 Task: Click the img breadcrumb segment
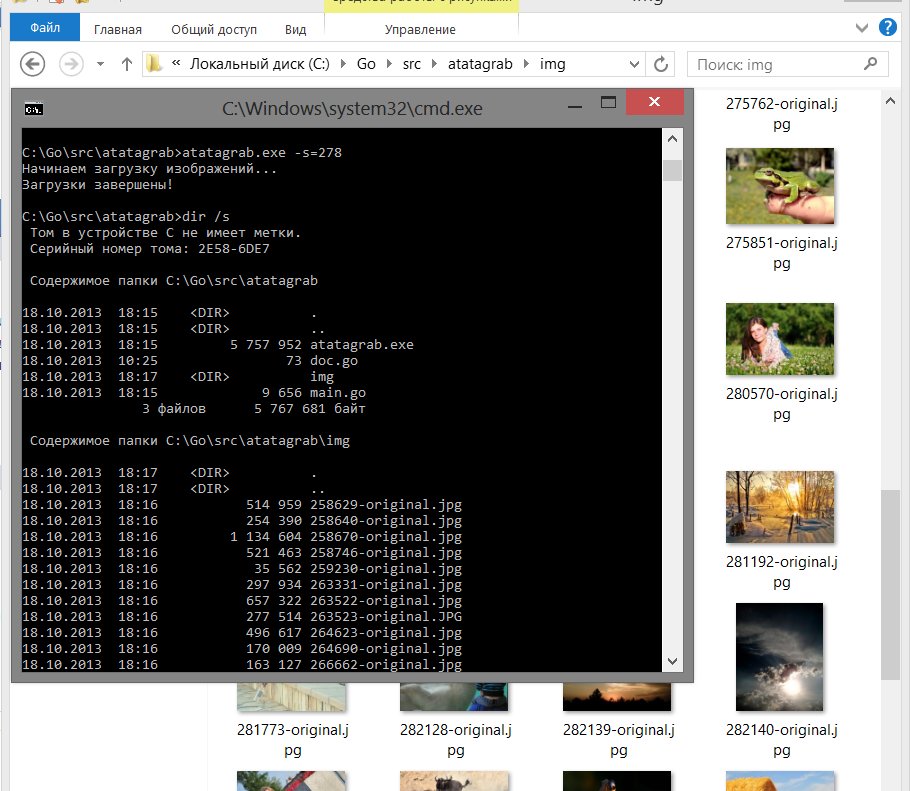point(552,64)
